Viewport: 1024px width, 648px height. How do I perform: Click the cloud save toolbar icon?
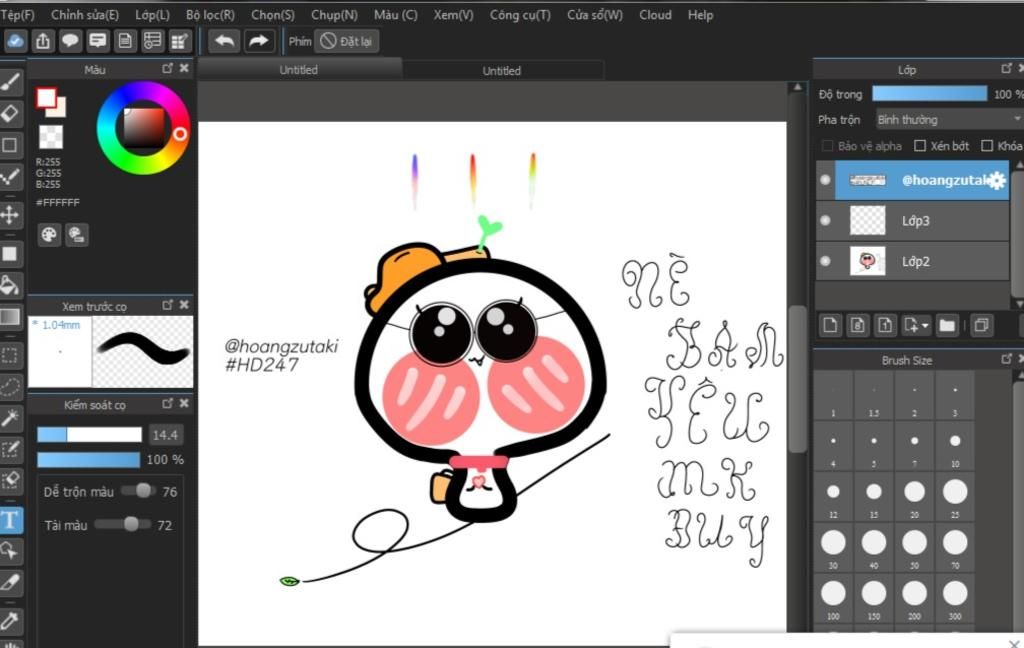(15, 41)
